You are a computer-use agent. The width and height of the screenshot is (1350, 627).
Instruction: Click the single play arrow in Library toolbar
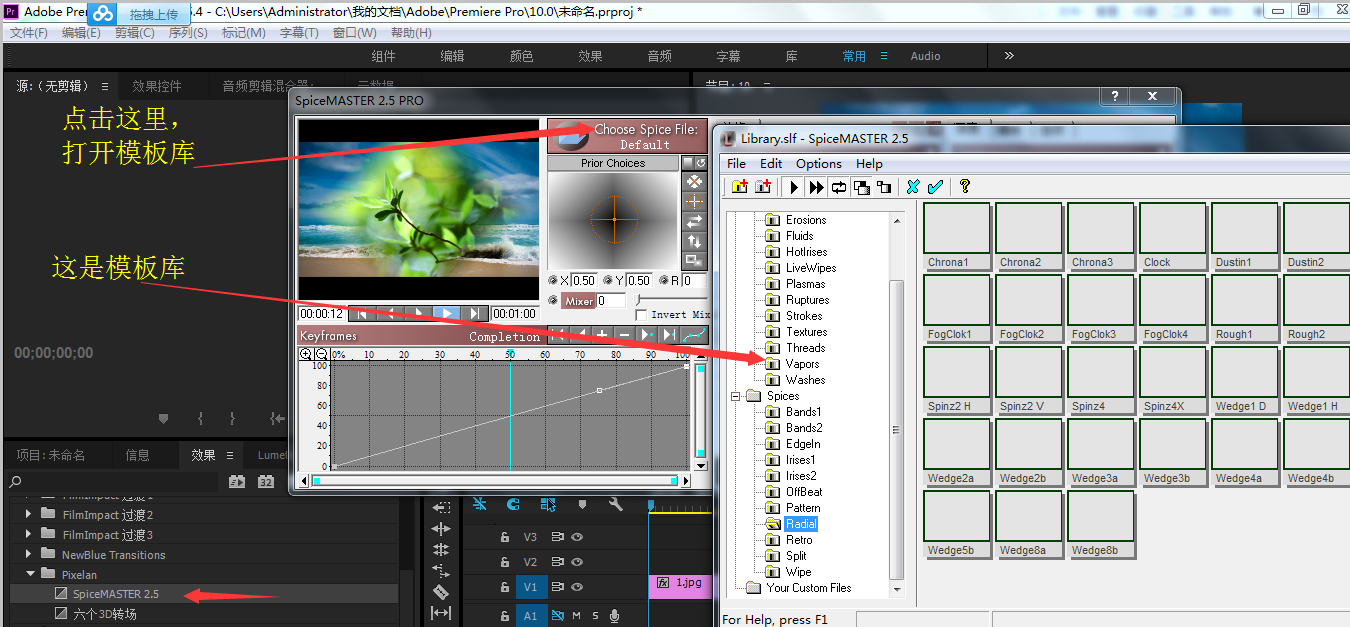tap(794, 186)
